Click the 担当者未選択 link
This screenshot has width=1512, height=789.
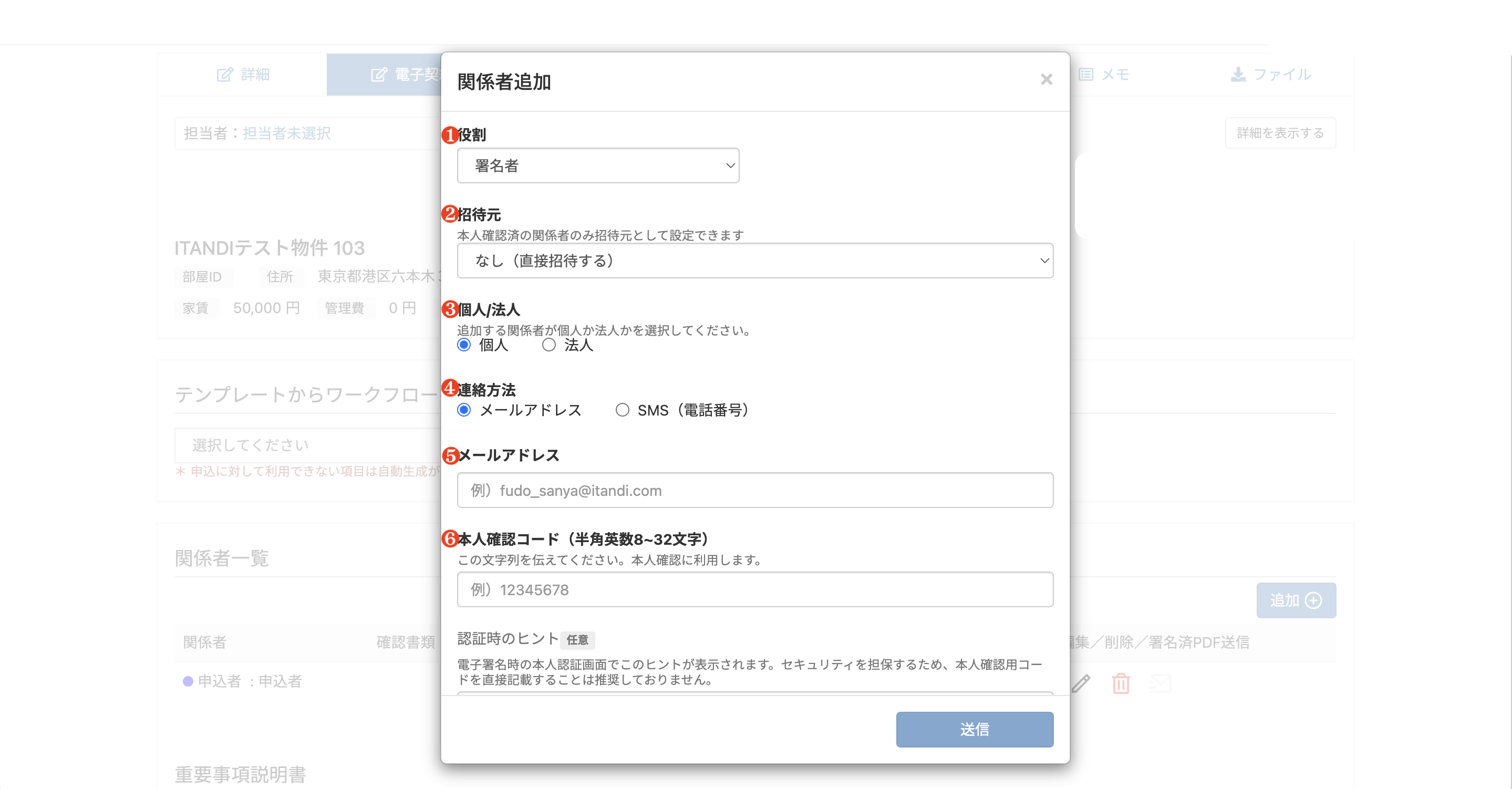click(286, 133)
